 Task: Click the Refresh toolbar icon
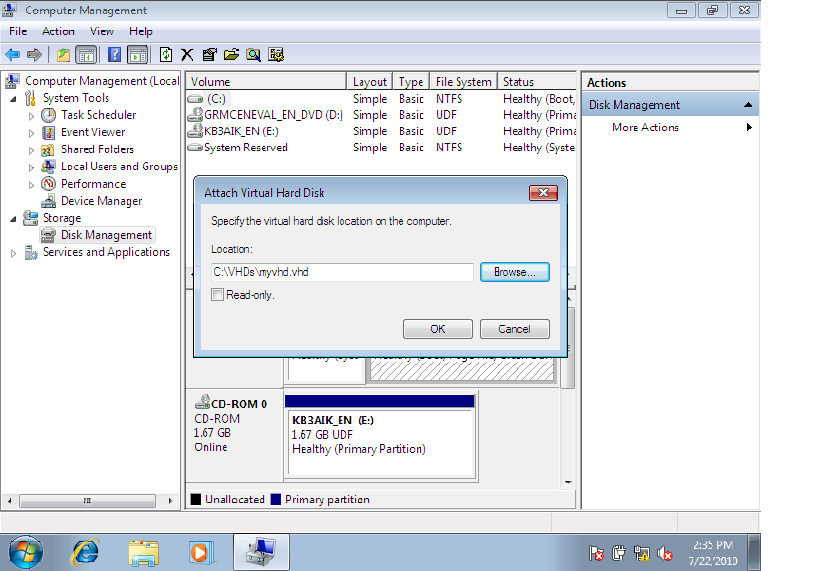pyautogui.click(x=166, y=54)
